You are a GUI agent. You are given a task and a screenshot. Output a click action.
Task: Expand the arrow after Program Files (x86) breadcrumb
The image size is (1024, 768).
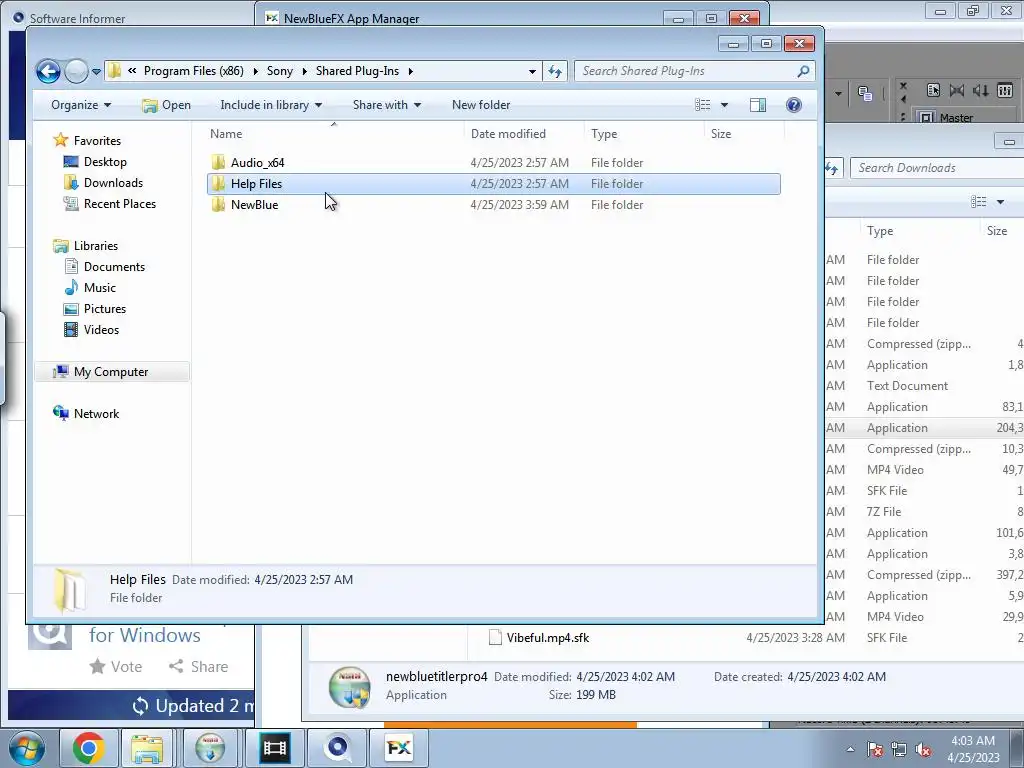[255, 71]
